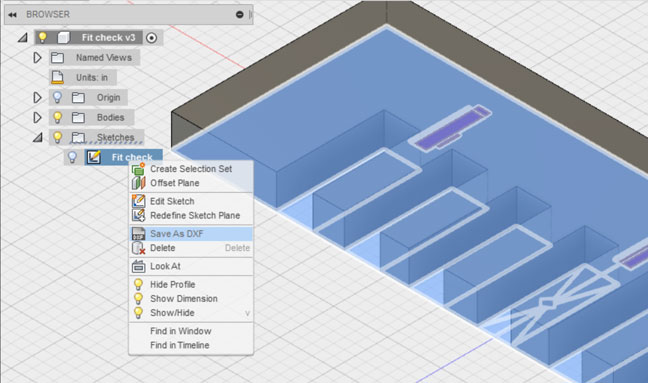Click the Look At camera icon
This screenshot has width=648, height=383.
138,266
